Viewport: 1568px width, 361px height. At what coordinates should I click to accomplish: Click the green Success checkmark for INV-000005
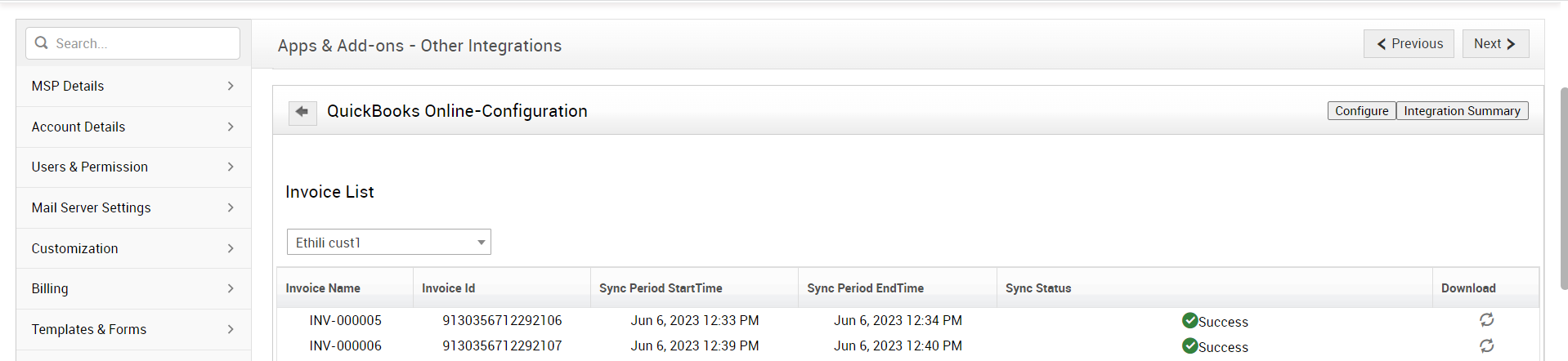click(x=1189, y=320)
